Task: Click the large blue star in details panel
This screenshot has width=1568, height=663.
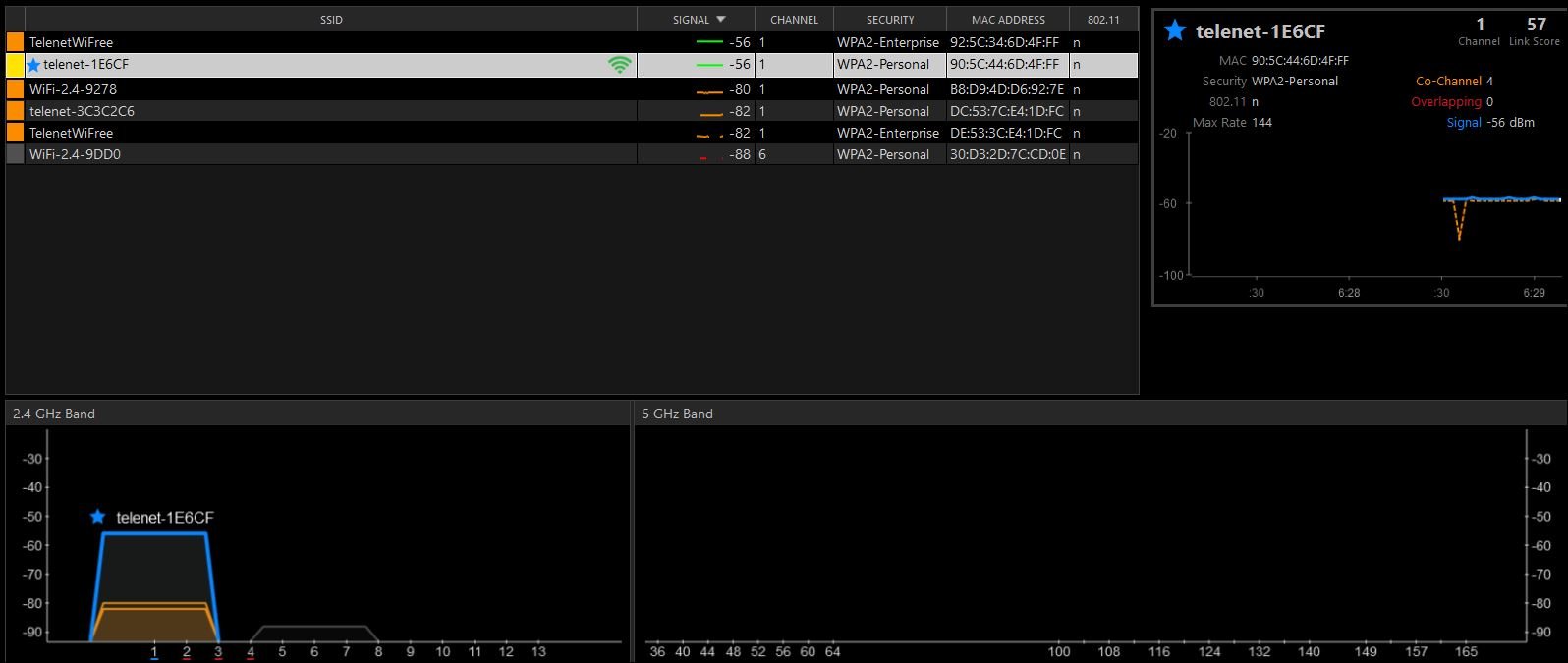Action: point(1175,30)
